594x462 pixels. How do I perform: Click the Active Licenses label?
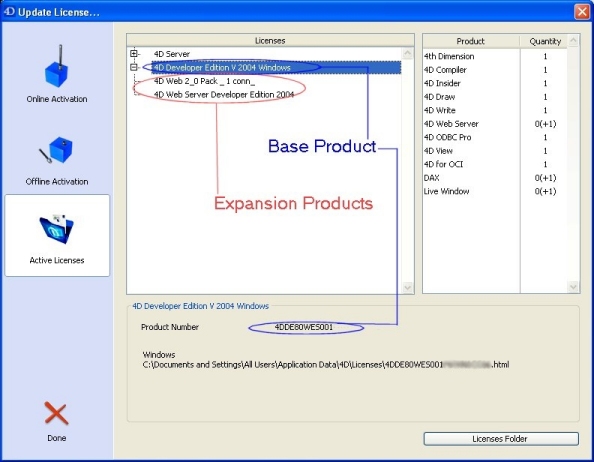coord(57,261)
